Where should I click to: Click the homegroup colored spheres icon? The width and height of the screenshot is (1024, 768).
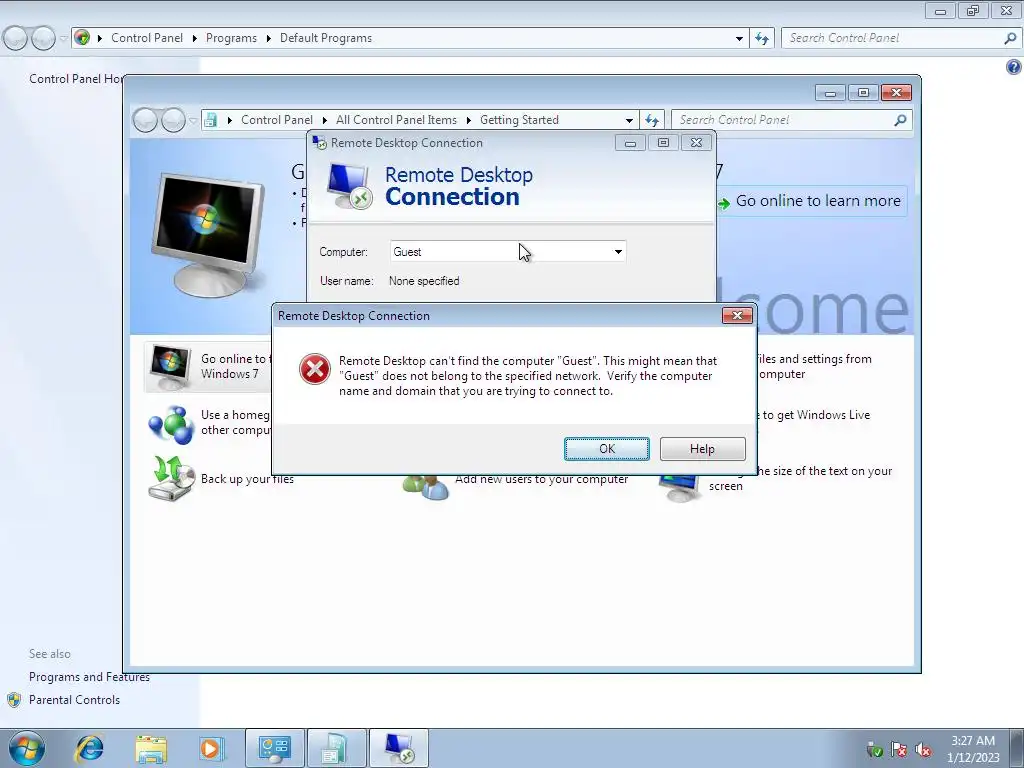pyautogui.click(x=171, y=424)
